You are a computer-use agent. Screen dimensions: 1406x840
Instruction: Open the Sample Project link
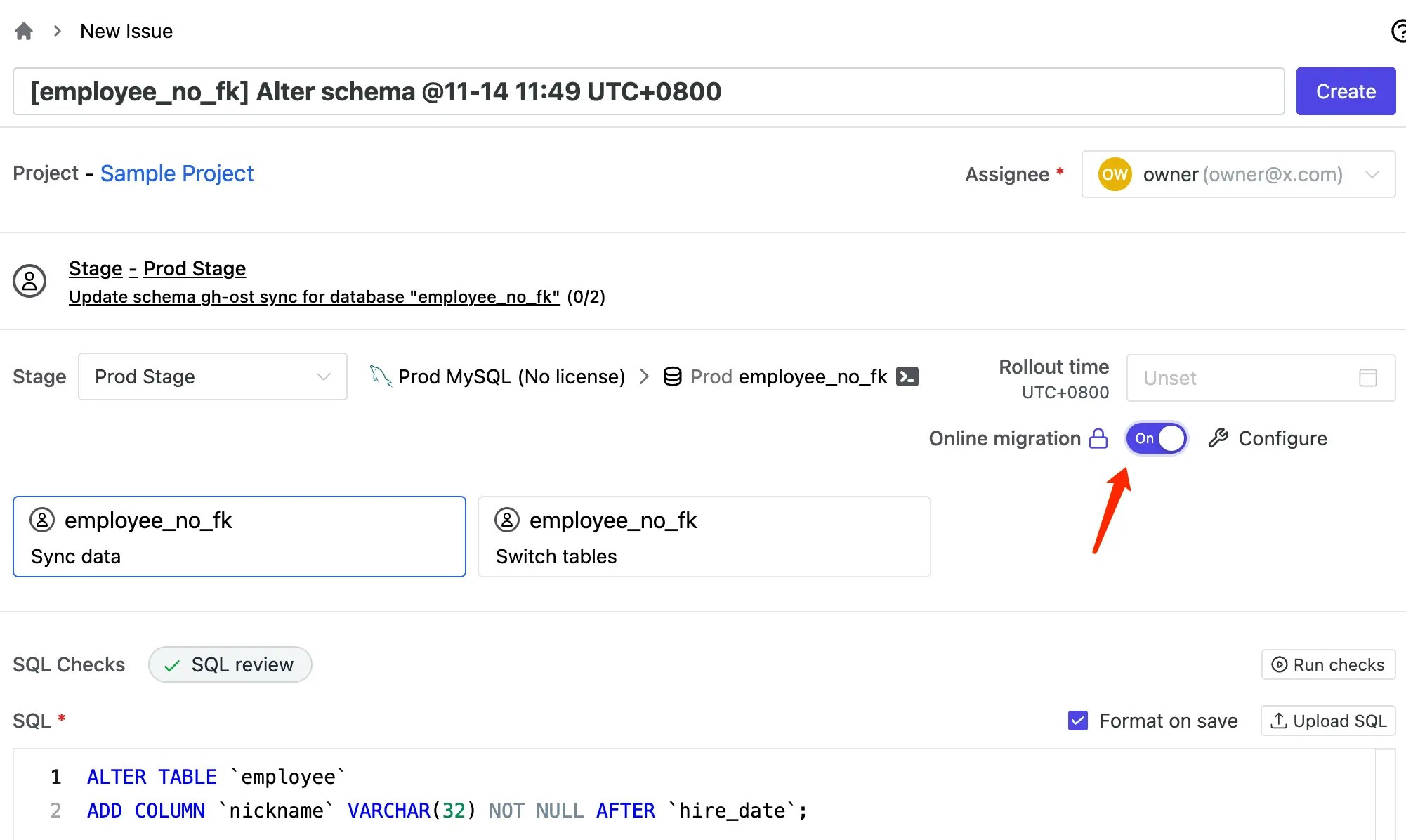(176, 173)
